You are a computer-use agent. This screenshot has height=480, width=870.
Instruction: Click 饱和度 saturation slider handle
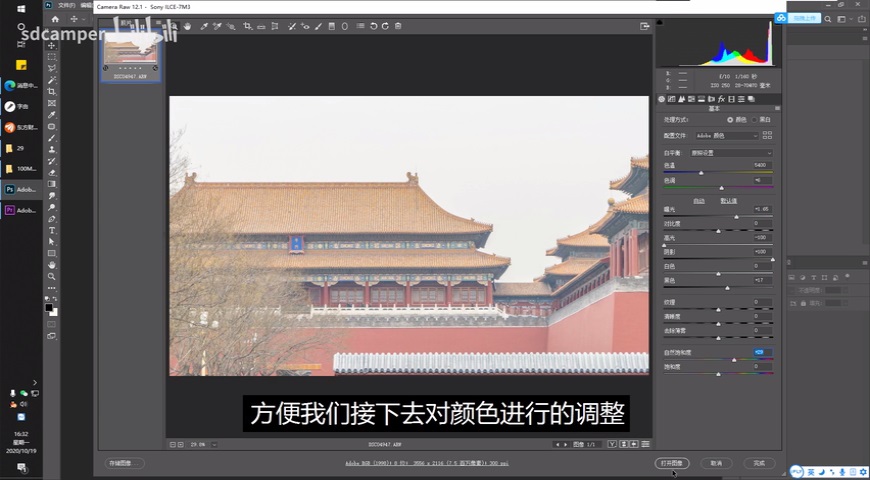coord(719,375)
